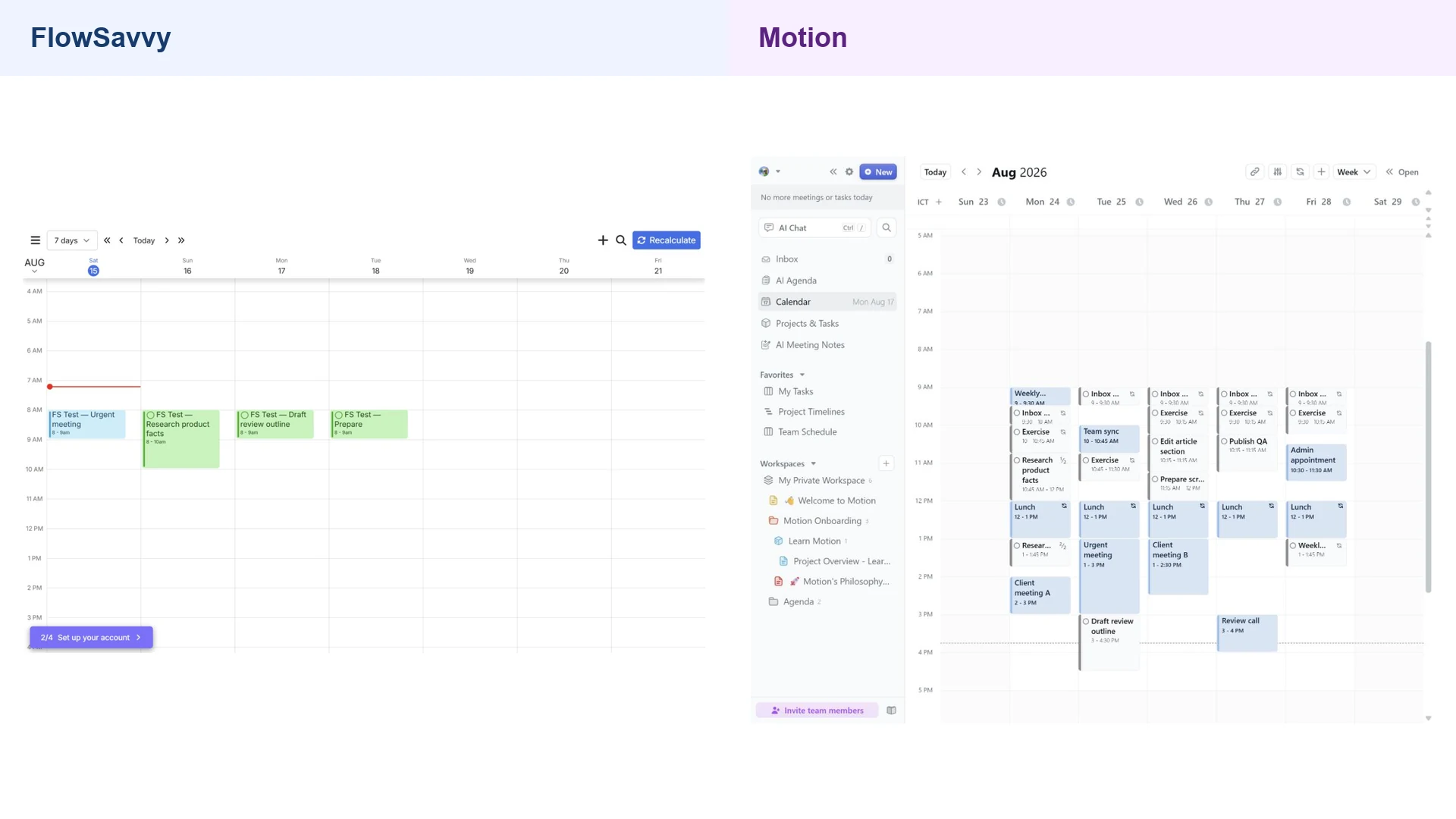Open FlowSavvy hamburger menu
This screenshot has width=1456, height=819.
(x=35, y=240)
